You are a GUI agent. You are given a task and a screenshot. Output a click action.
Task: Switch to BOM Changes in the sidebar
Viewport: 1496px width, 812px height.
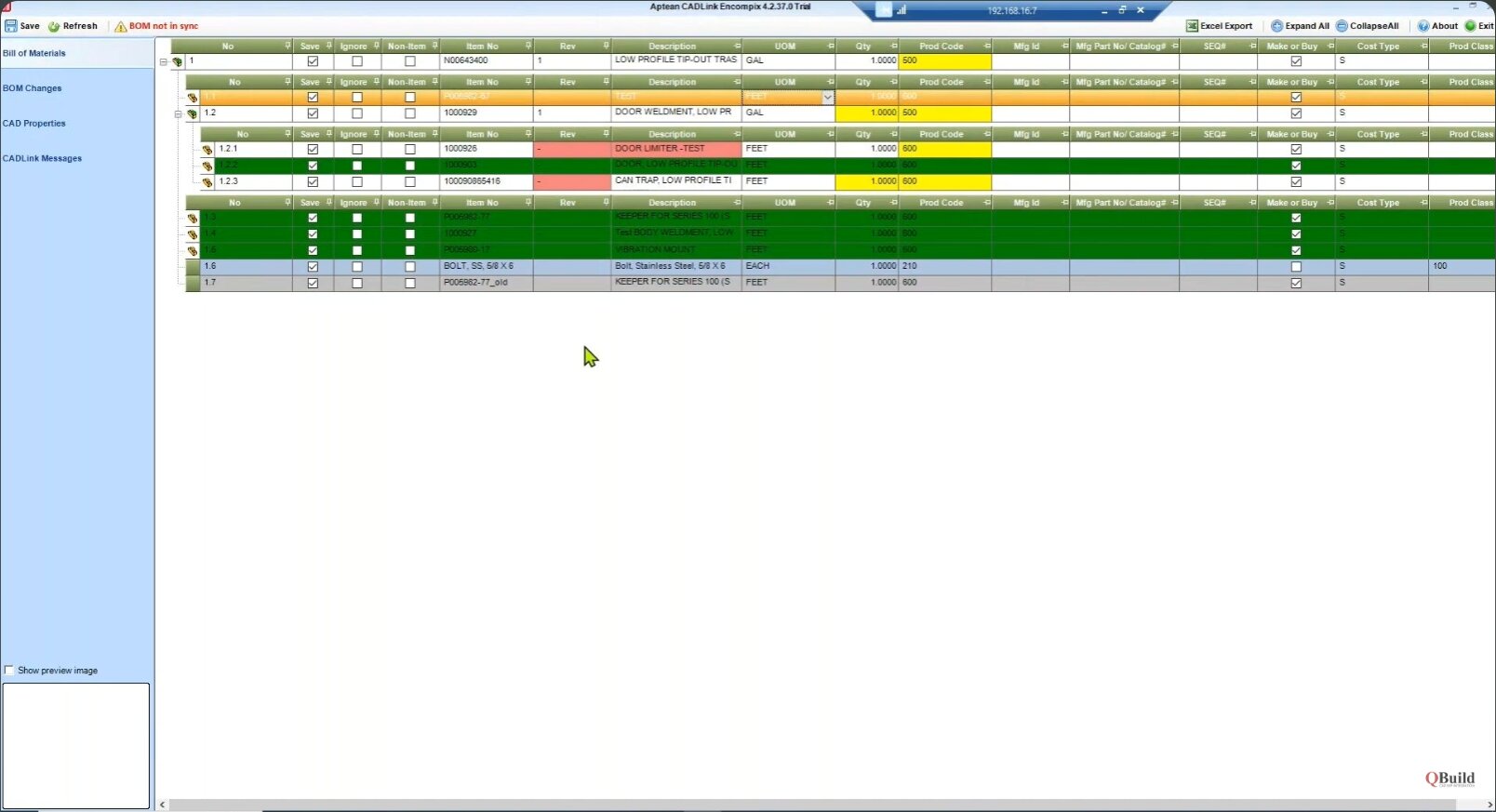tap(33, 88)
